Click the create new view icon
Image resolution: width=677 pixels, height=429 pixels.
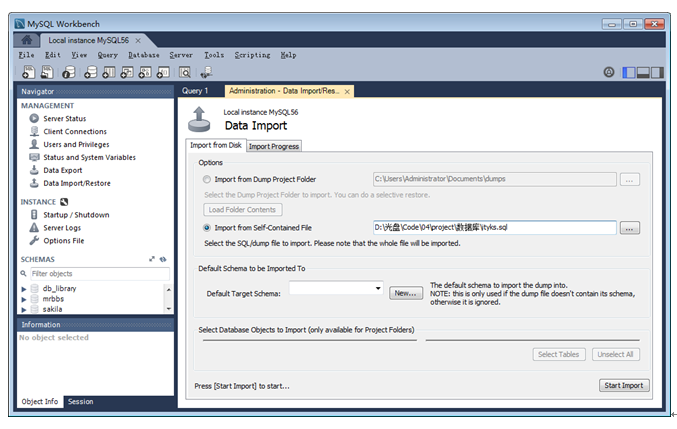pos(127,73)
